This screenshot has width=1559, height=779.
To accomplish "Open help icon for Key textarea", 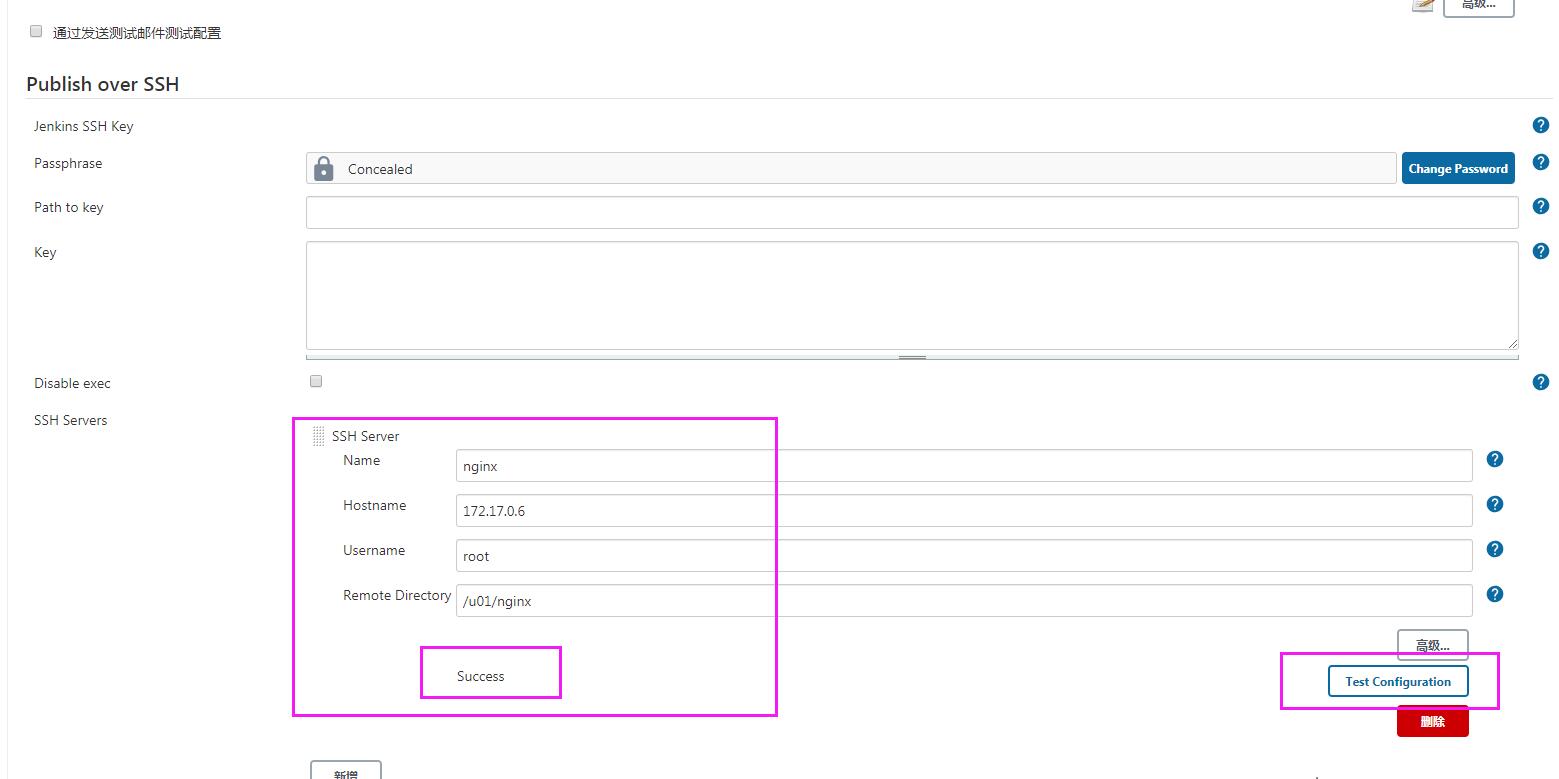I will (x=1541, y=251).
